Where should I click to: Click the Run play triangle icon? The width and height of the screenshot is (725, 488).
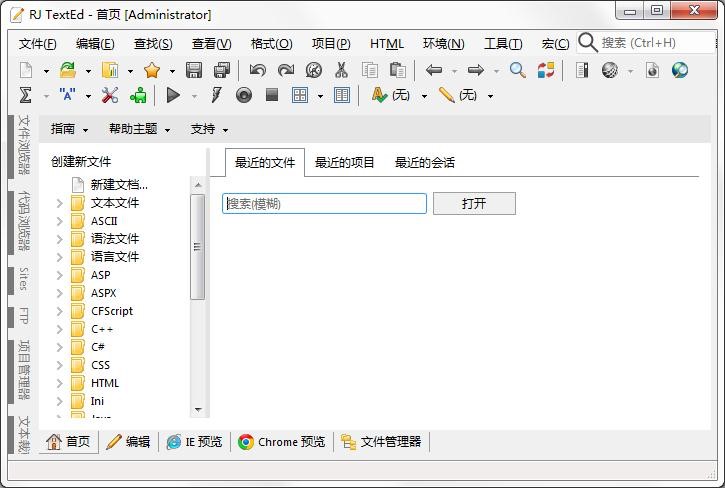pyautogui.click(x=173, y=96)
